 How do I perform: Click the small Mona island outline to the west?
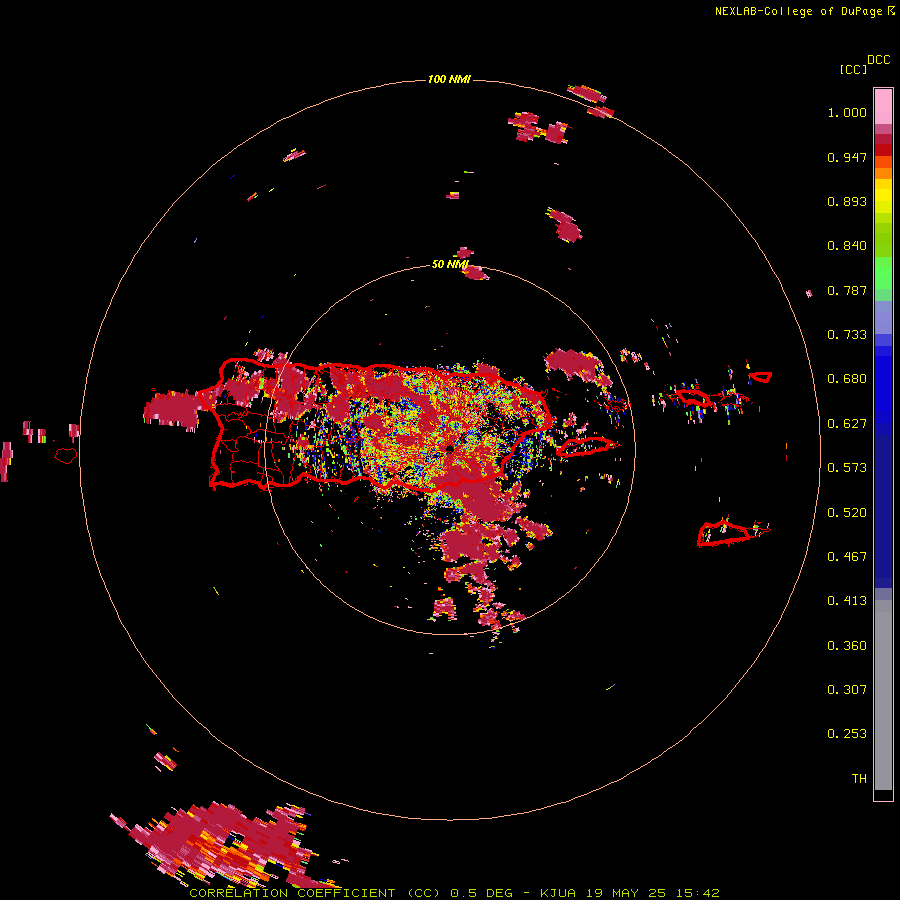pos(66,455)
